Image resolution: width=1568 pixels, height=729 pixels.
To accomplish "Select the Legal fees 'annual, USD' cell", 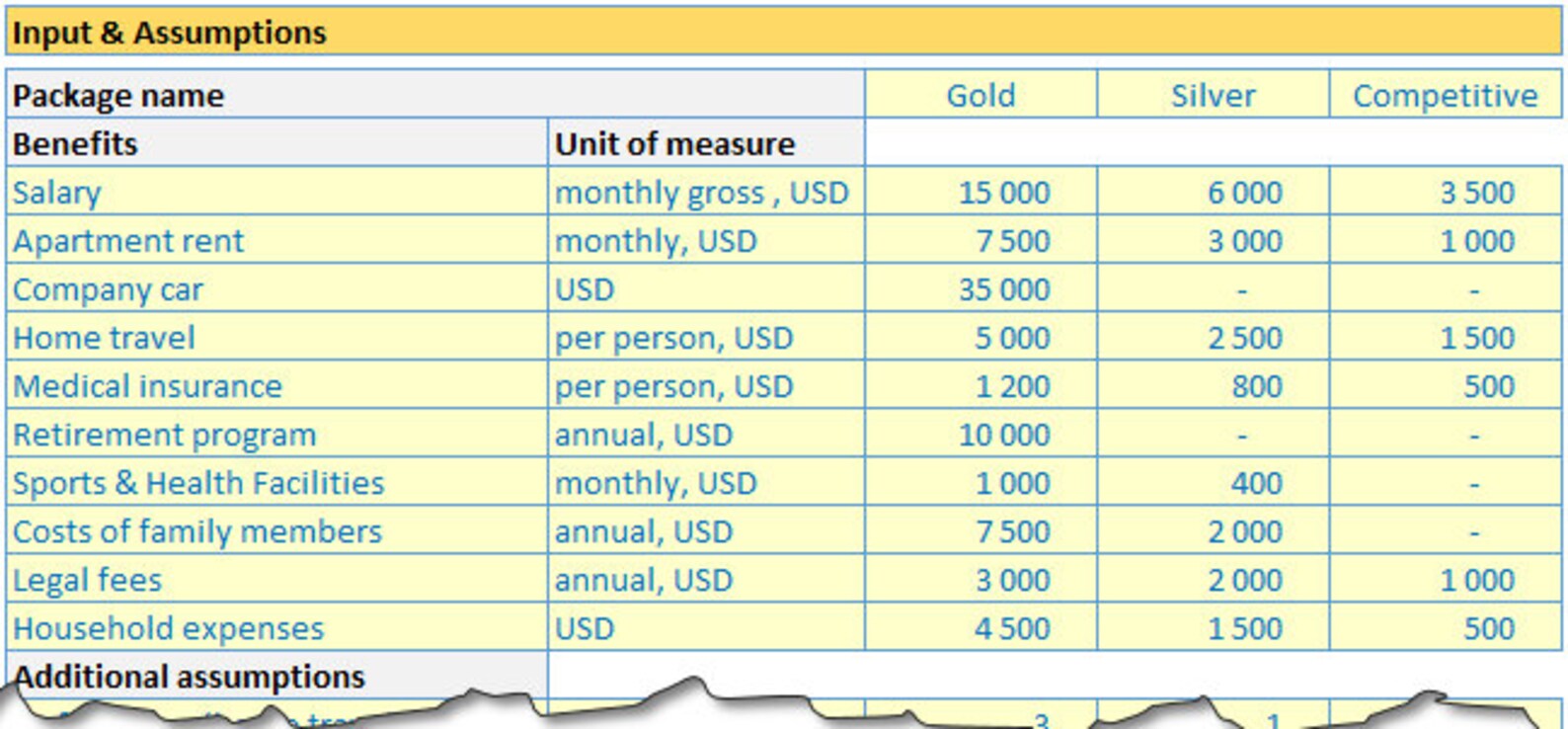I will tap(706, 579).
